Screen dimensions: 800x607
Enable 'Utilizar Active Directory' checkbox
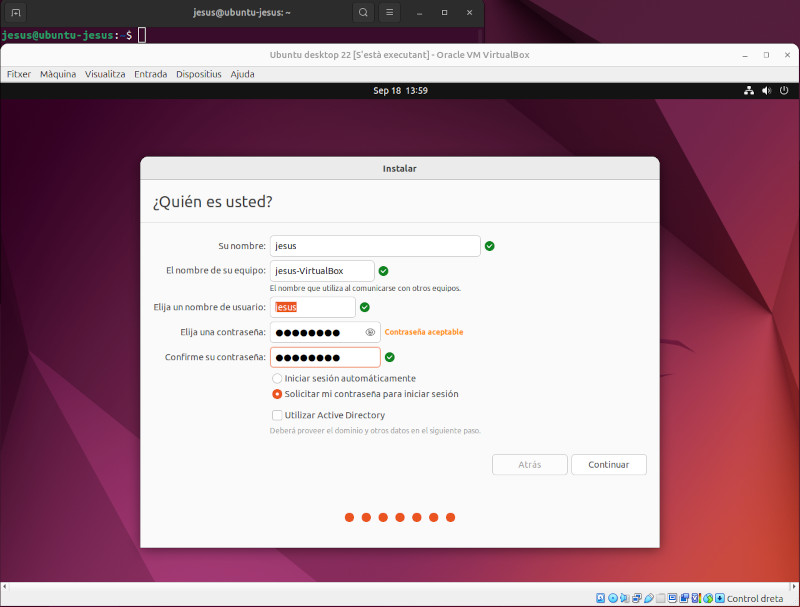click(277, 415)
